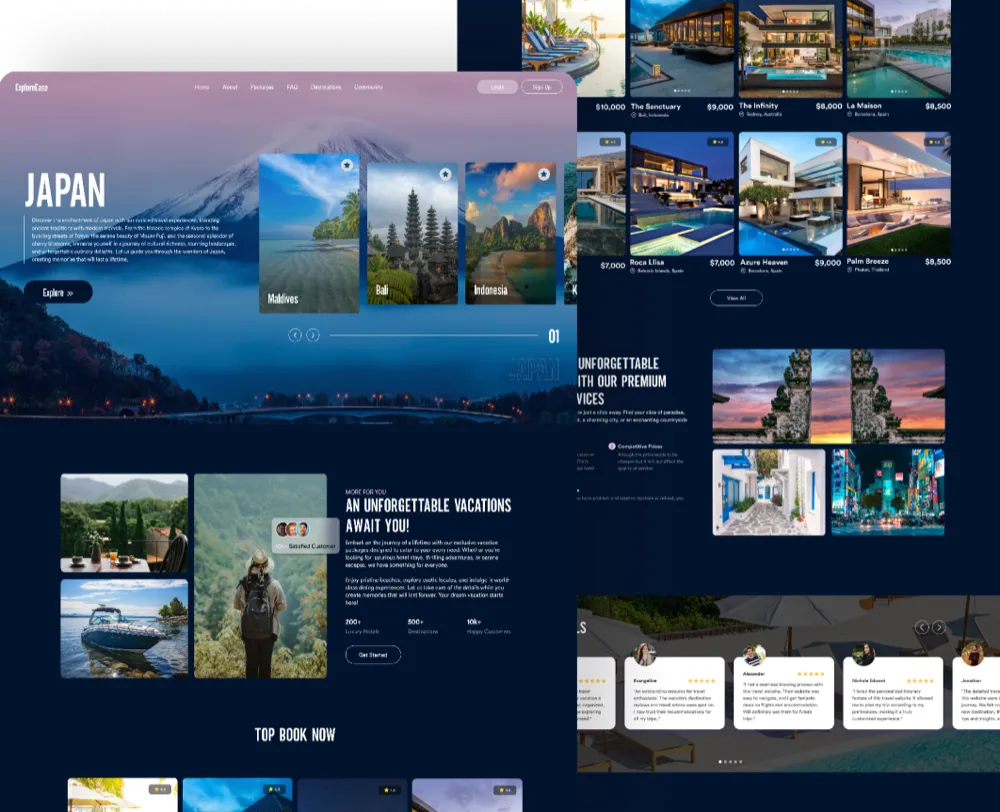Click the $9,000 price of The Sanctuary
This screenshot has height=812, width=1000.
pos(720,107)
